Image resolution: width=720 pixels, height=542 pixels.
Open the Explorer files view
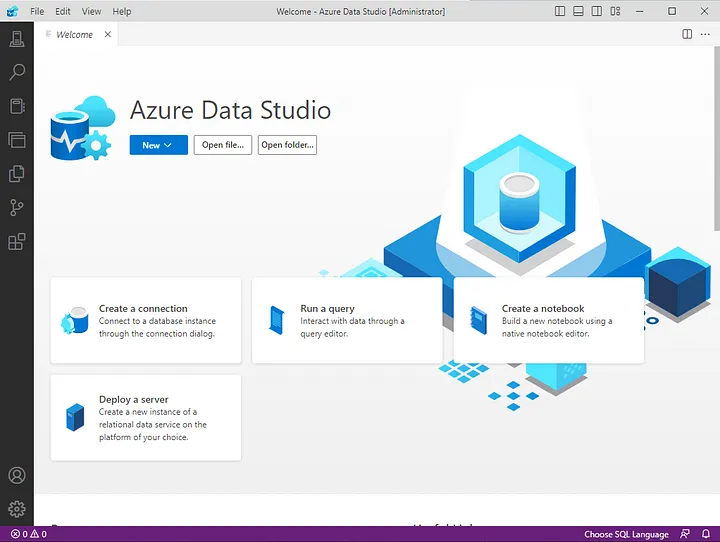pyautogui.click(x=16, y=174)
